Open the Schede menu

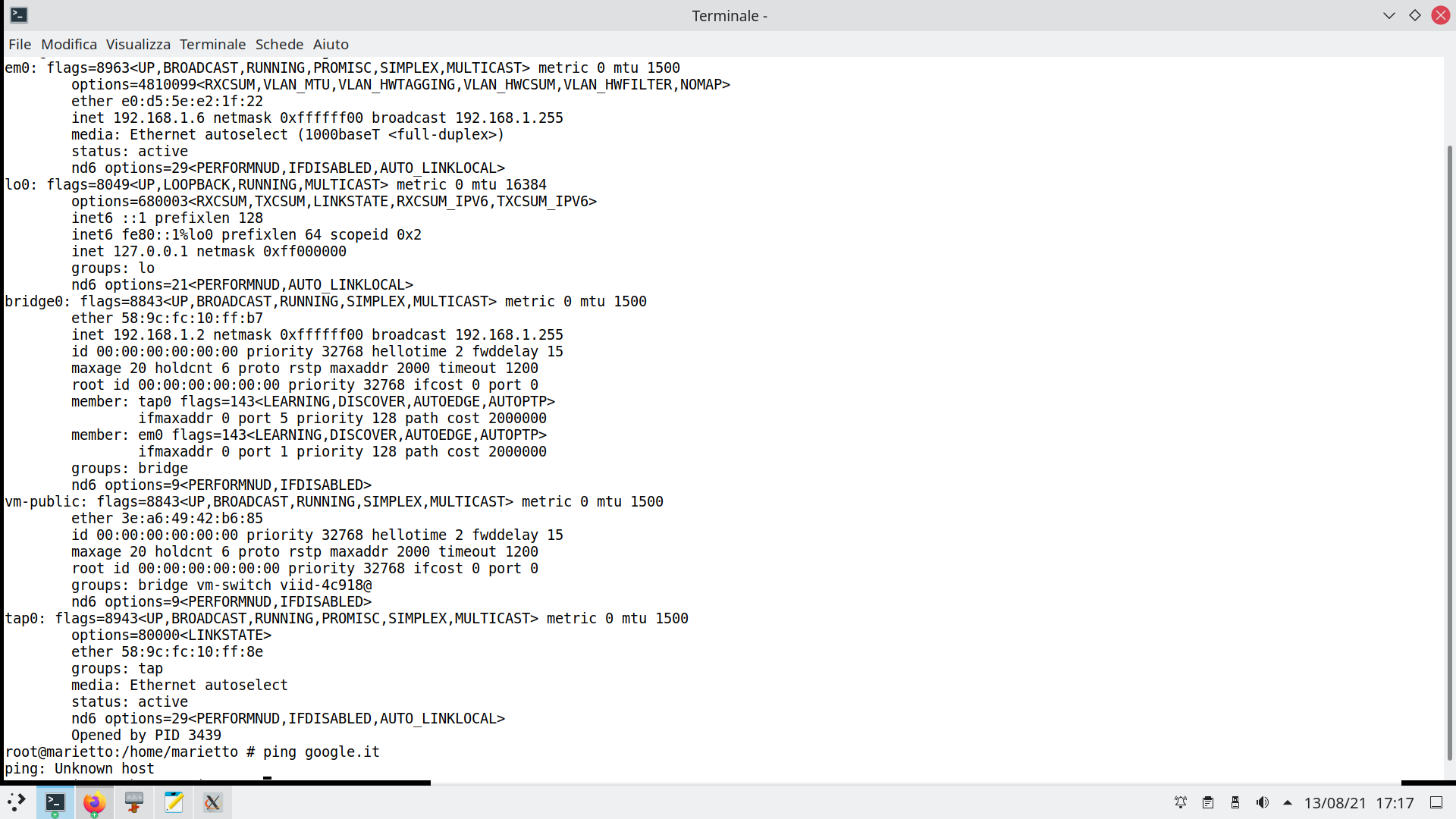pyautogui.click(x=279, y=44)
